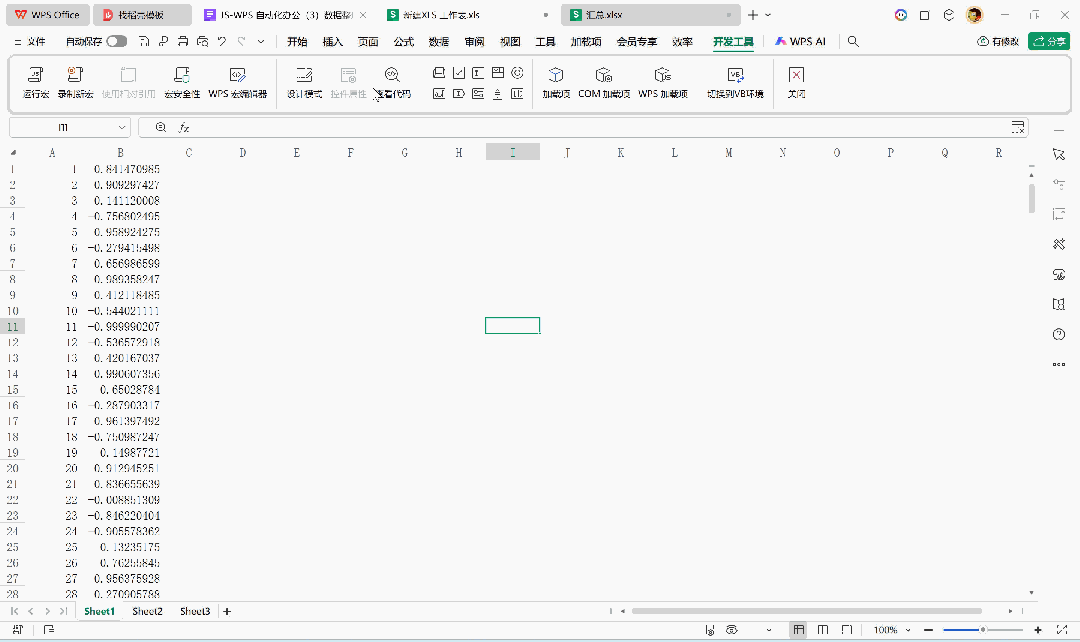Open the 宏安全性 macro security icon
The width and height of the screenshot is (1080, 642).
[x=181, y=82]
